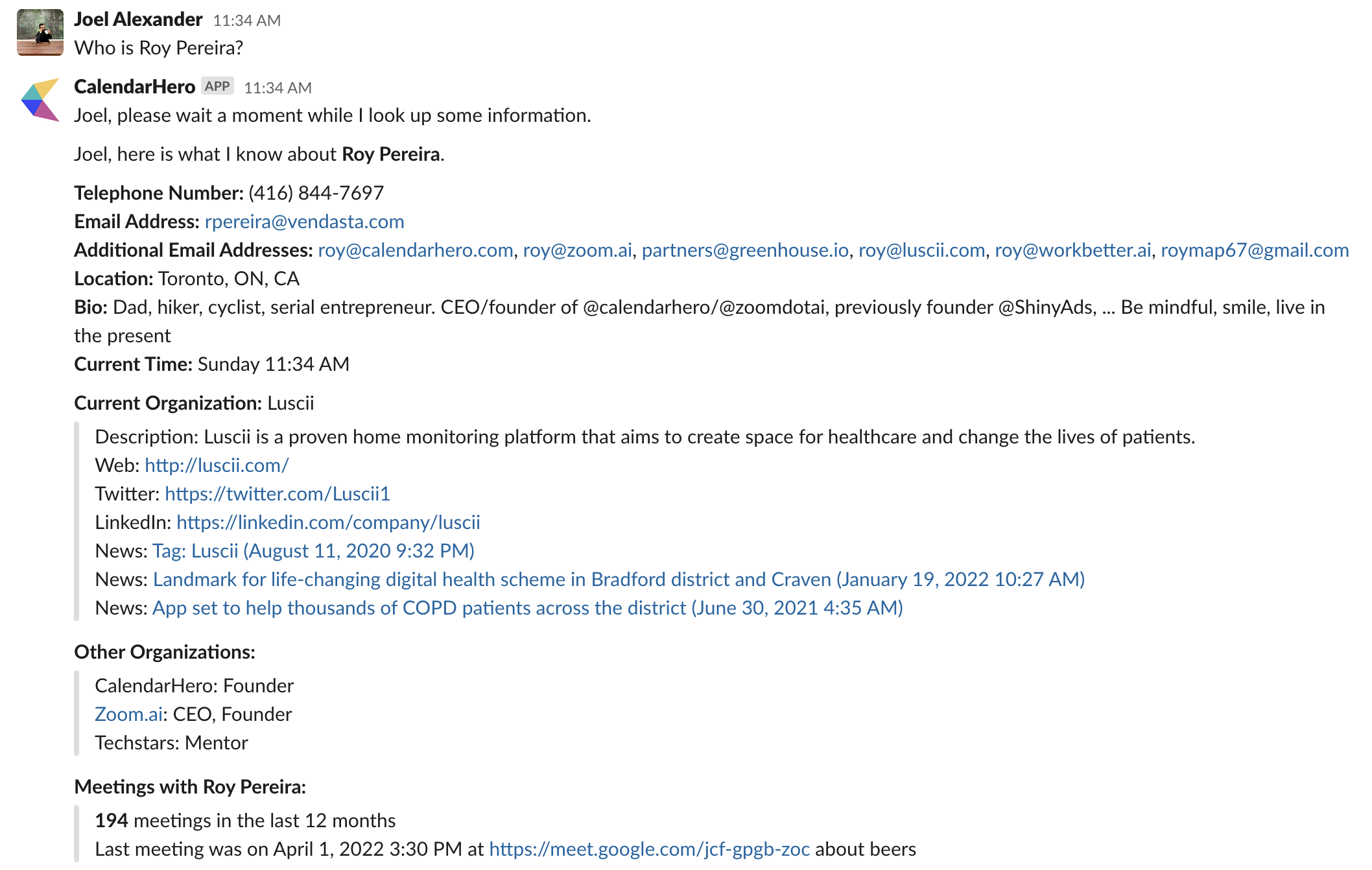Screen dimensions: 1372x870
Task: Click the CalendarHero app logo icon
Action: (40, 99)
